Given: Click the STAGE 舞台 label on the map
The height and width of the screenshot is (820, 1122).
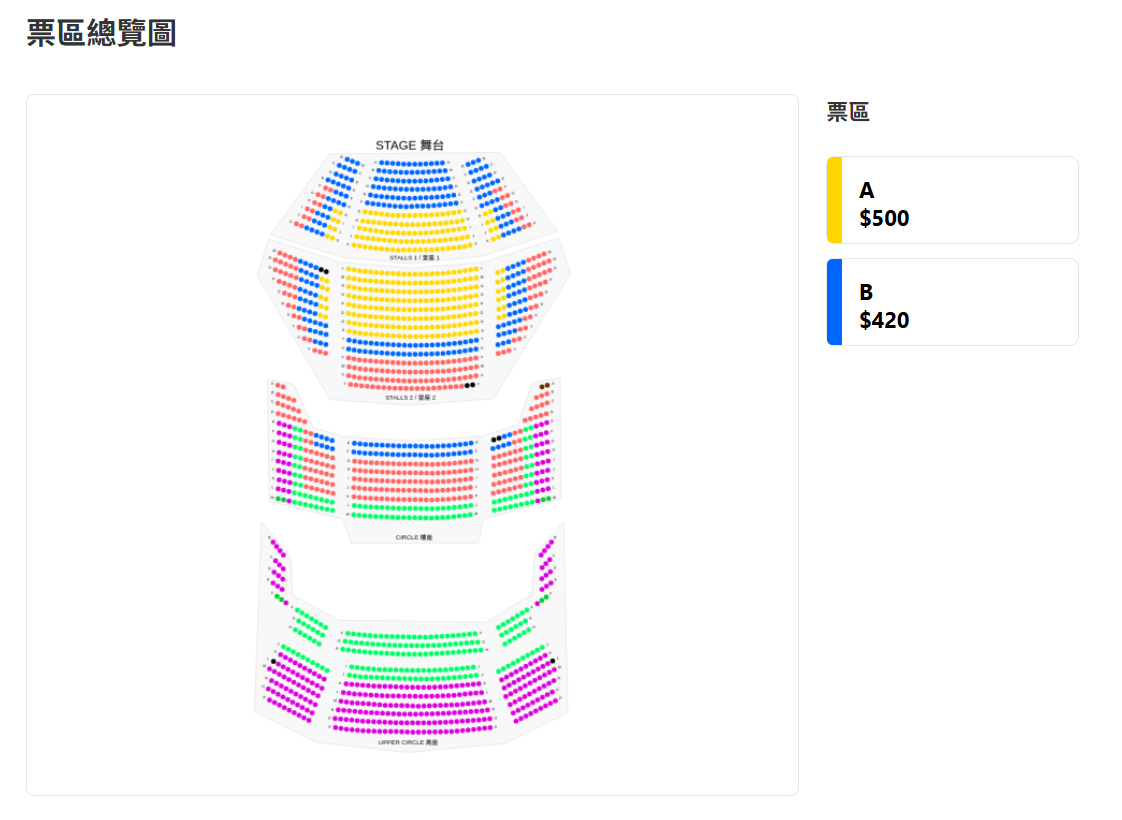Looking at the screenshot, I should 409,145.
